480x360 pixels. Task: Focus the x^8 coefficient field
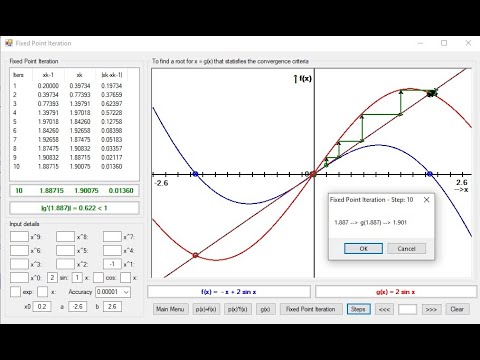tap(65, 237)
